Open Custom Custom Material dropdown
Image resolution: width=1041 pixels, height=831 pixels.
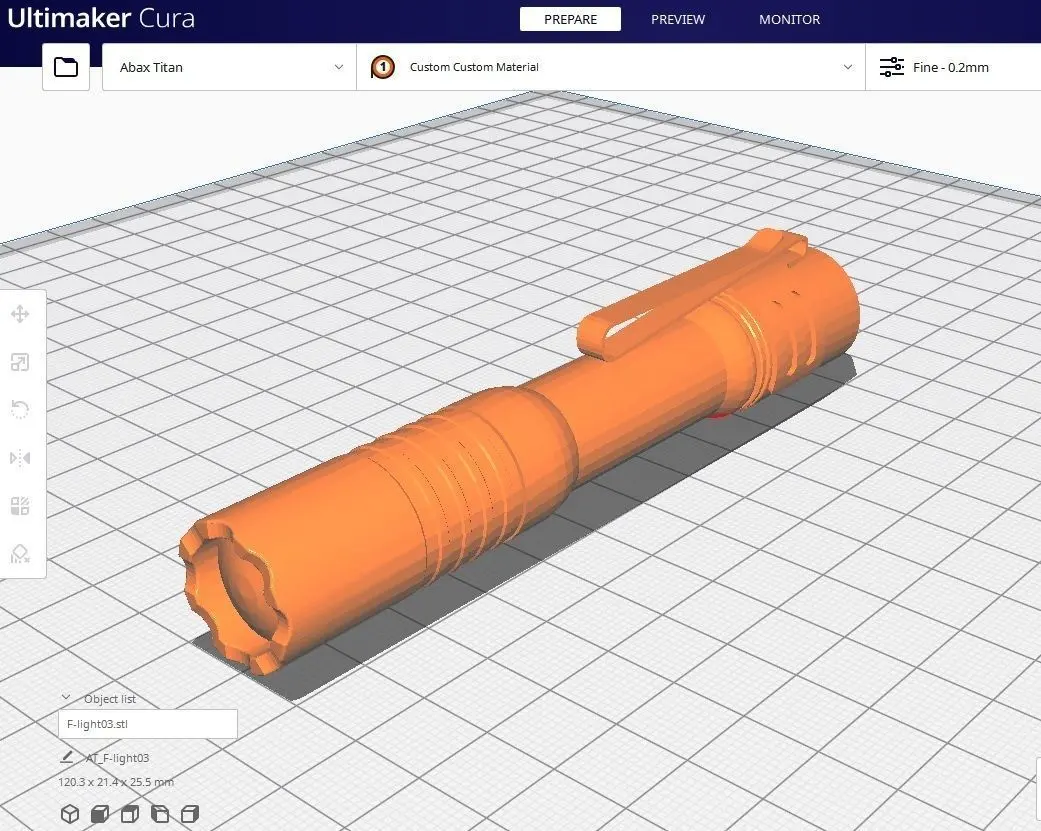pos(611,67)
